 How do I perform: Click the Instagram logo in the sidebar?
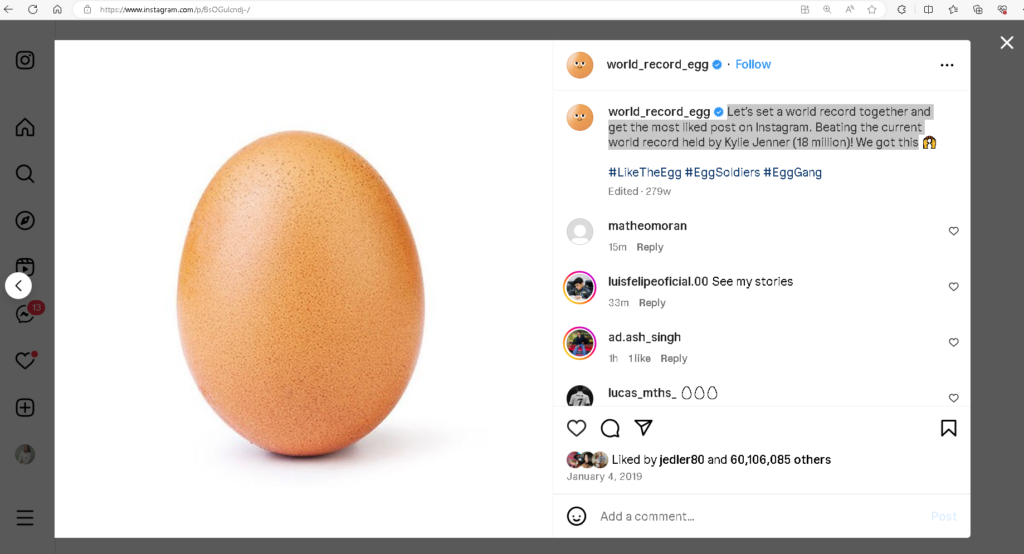point(25,60)
